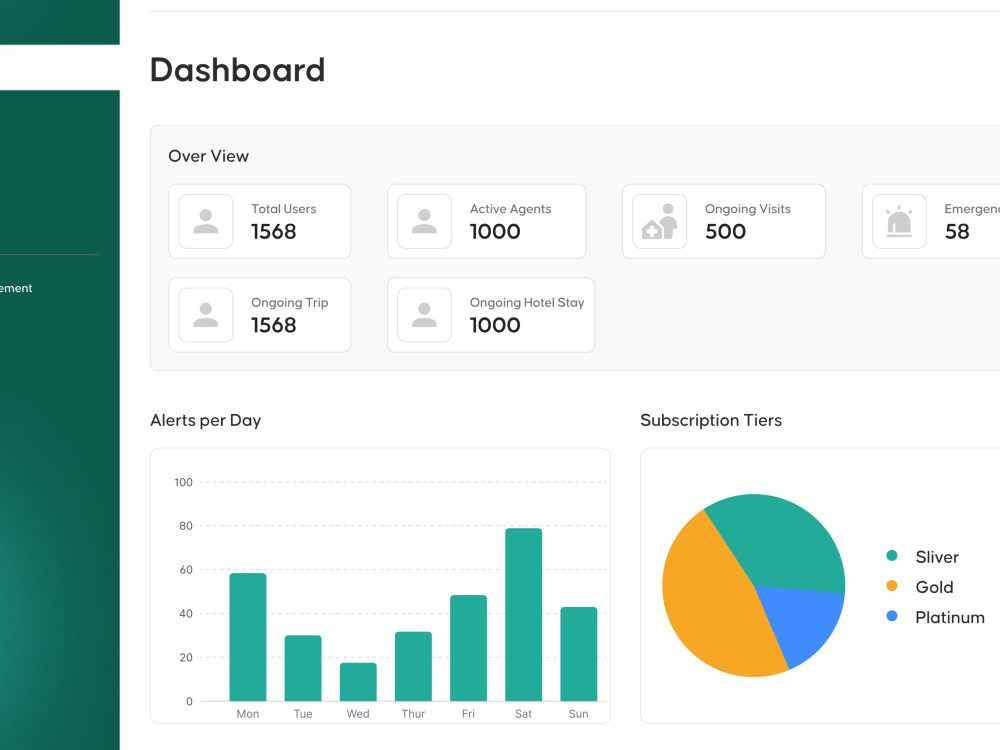Click the Sat axis label
Screen dimensions: 1000x750
524,714
